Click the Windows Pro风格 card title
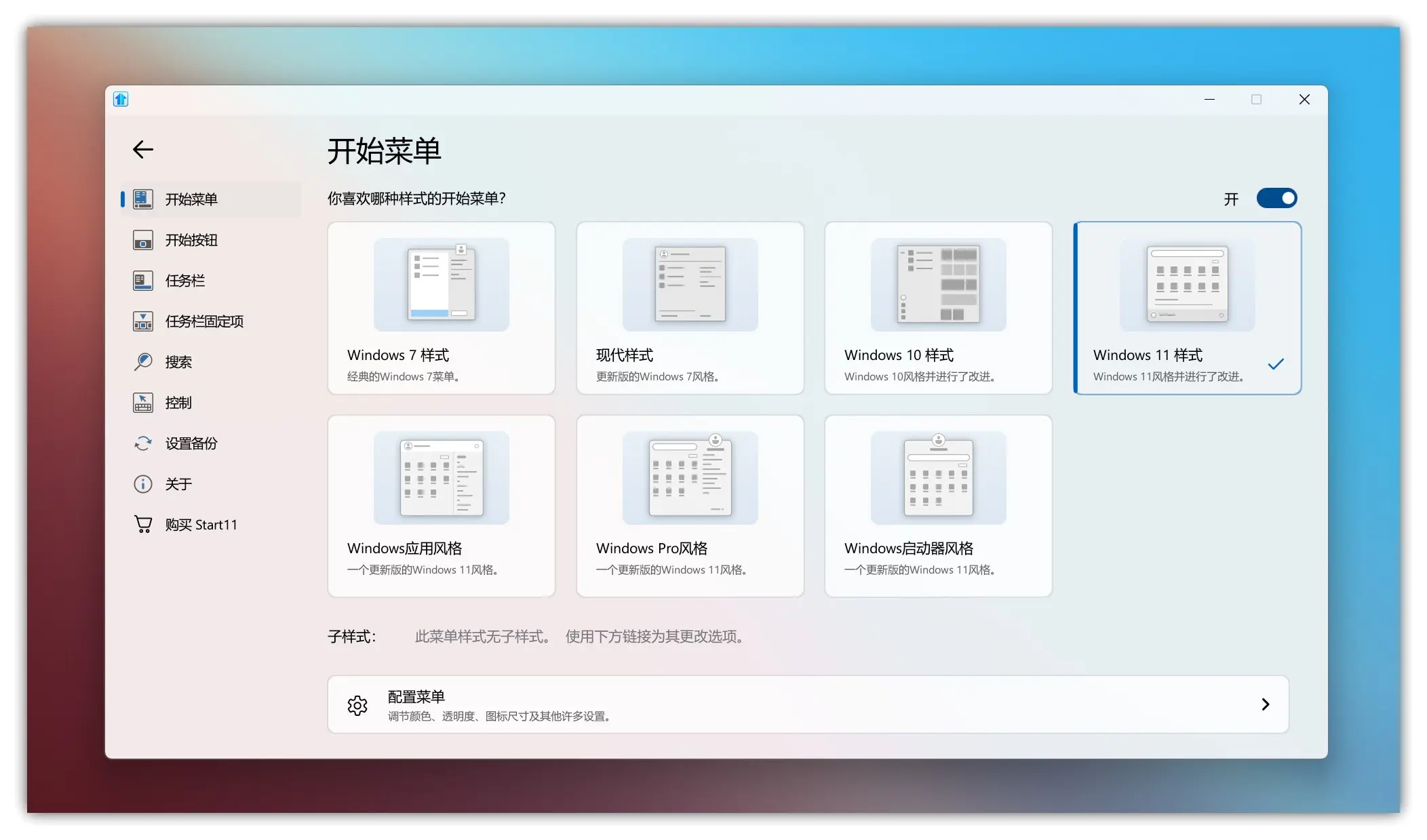Screen dimensions: 1427x840 click(x=652, y=548)
